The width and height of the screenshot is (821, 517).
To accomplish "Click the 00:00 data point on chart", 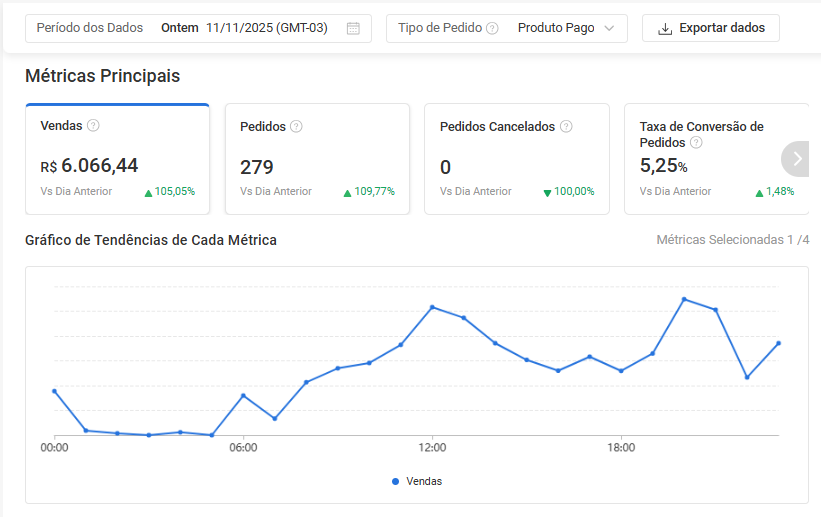I will (54, 391).
